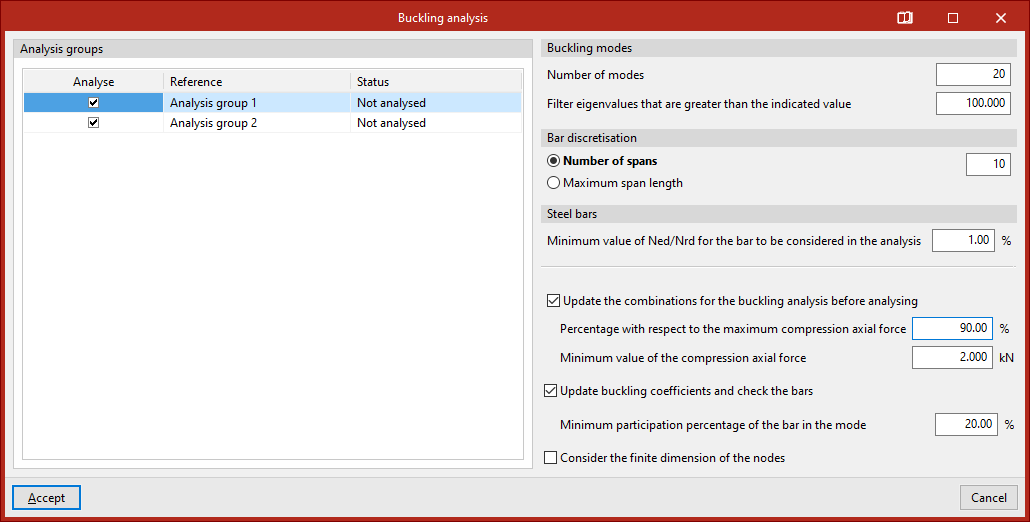Click maximum compression axial force percentage field

click(952, 328)
